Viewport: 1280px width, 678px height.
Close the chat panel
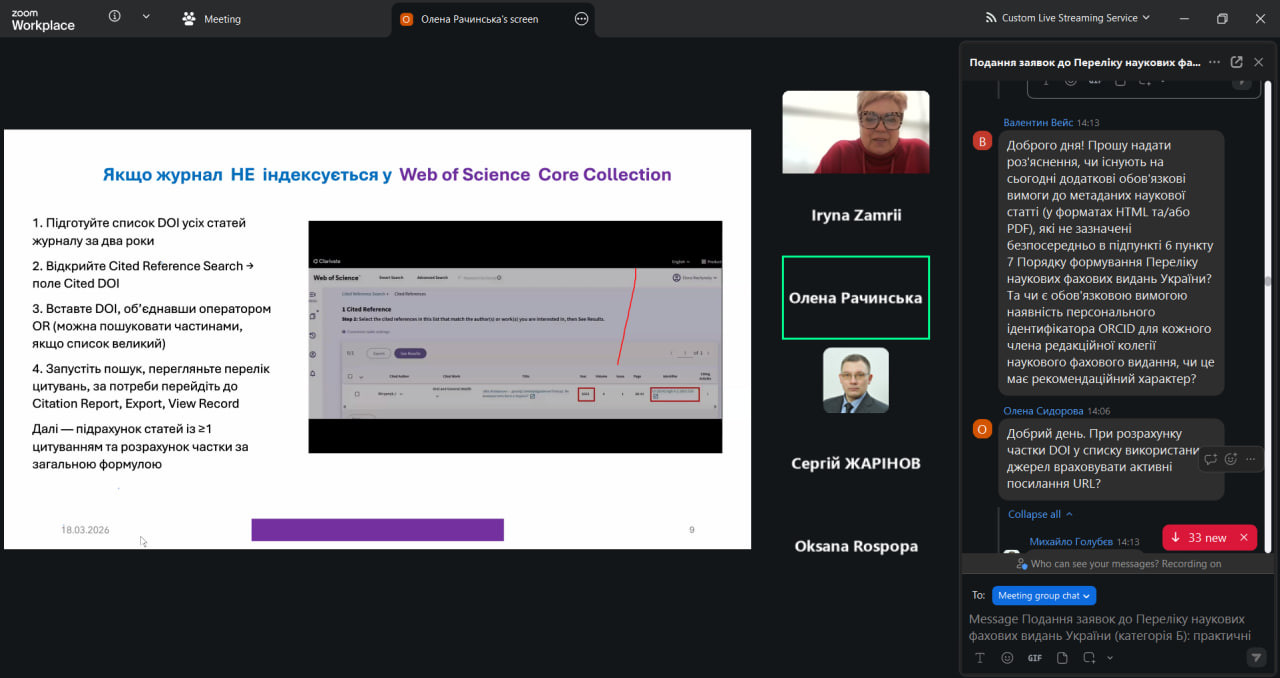(1259, 62)
